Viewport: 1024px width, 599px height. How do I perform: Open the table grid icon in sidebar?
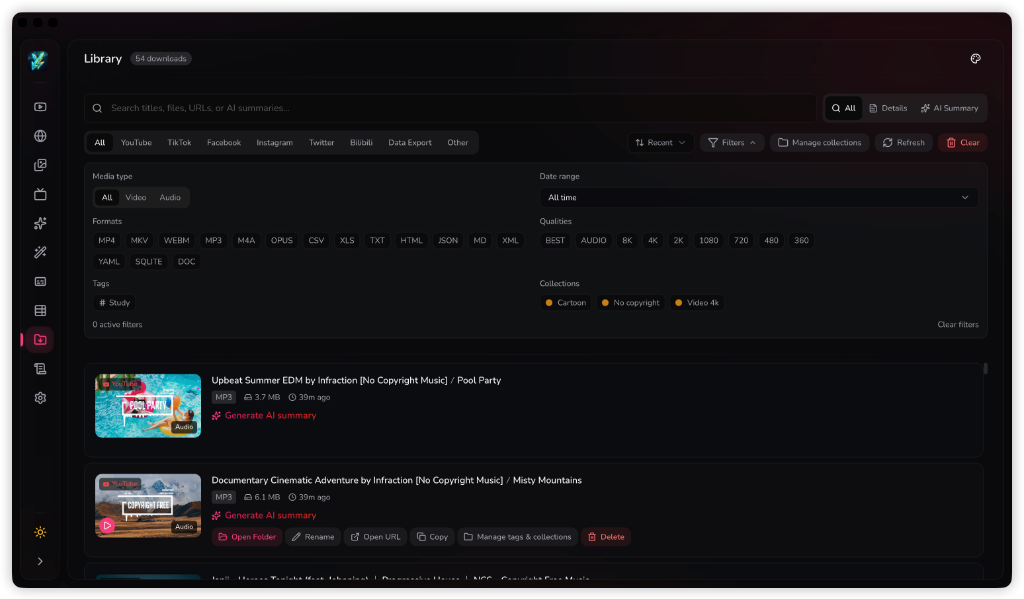[x=40, y=310]
